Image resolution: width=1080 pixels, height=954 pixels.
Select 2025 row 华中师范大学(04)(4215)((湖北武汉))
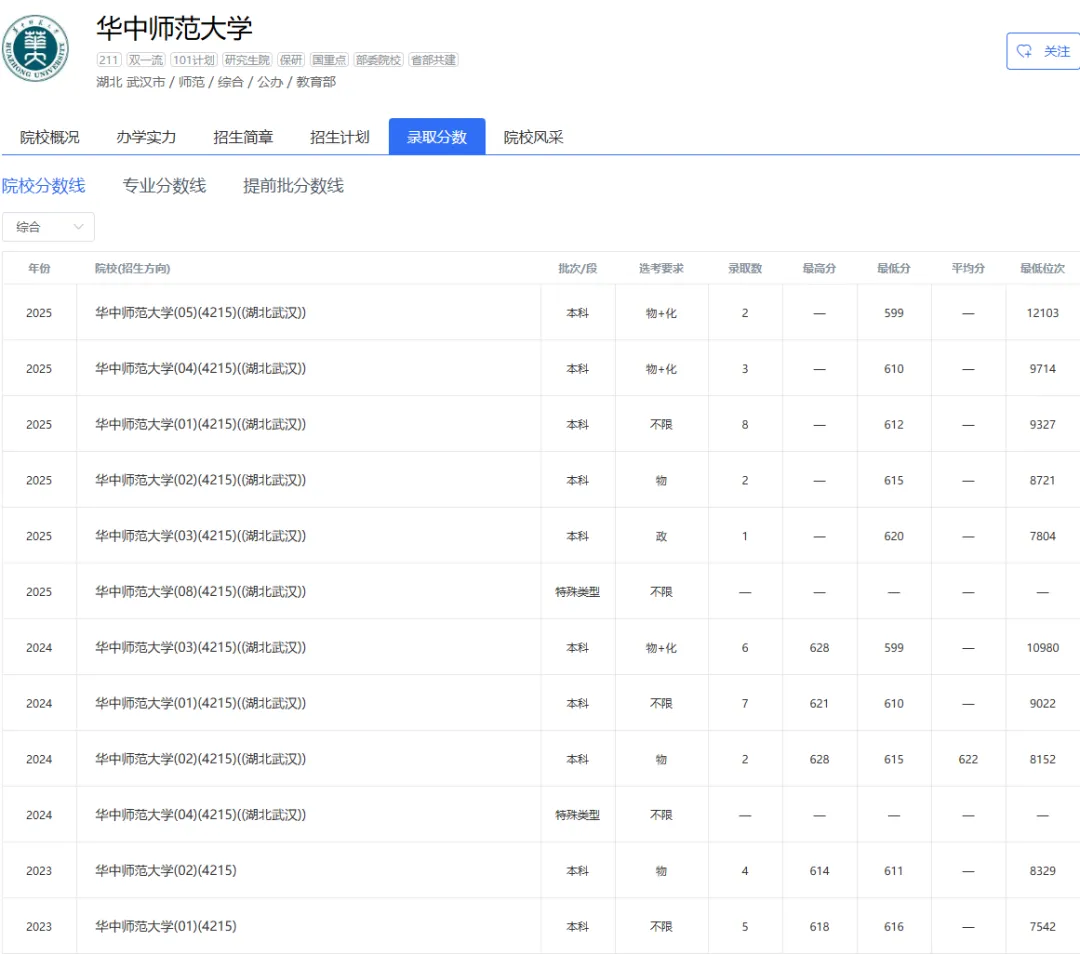click(x=541, y=369)
